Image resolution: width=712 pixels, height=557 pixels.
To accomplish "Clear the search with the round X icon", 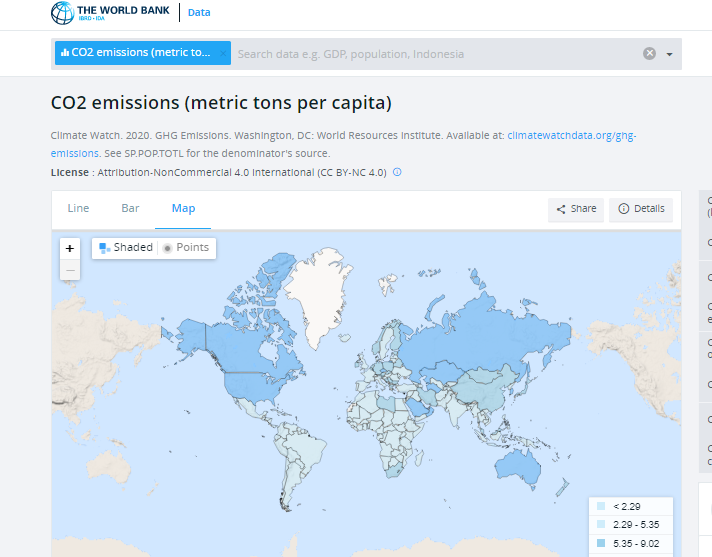I will (649, 54).
